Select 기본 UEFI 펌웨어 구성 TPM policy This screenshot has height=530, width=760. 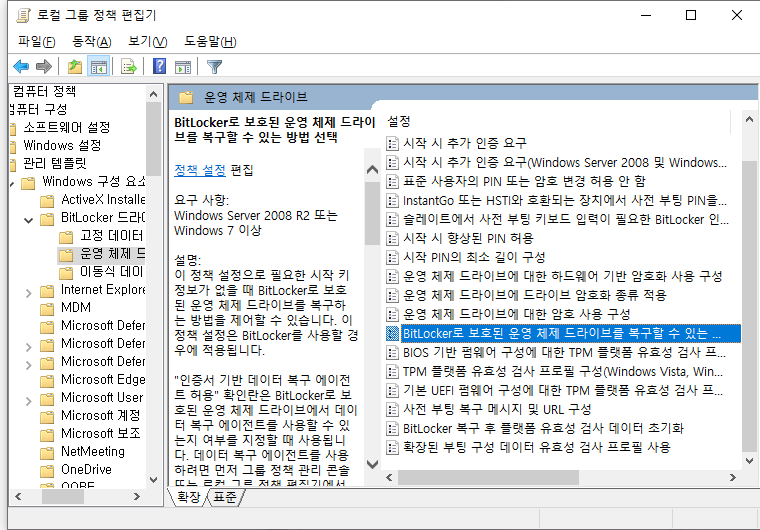click(562, 390)
